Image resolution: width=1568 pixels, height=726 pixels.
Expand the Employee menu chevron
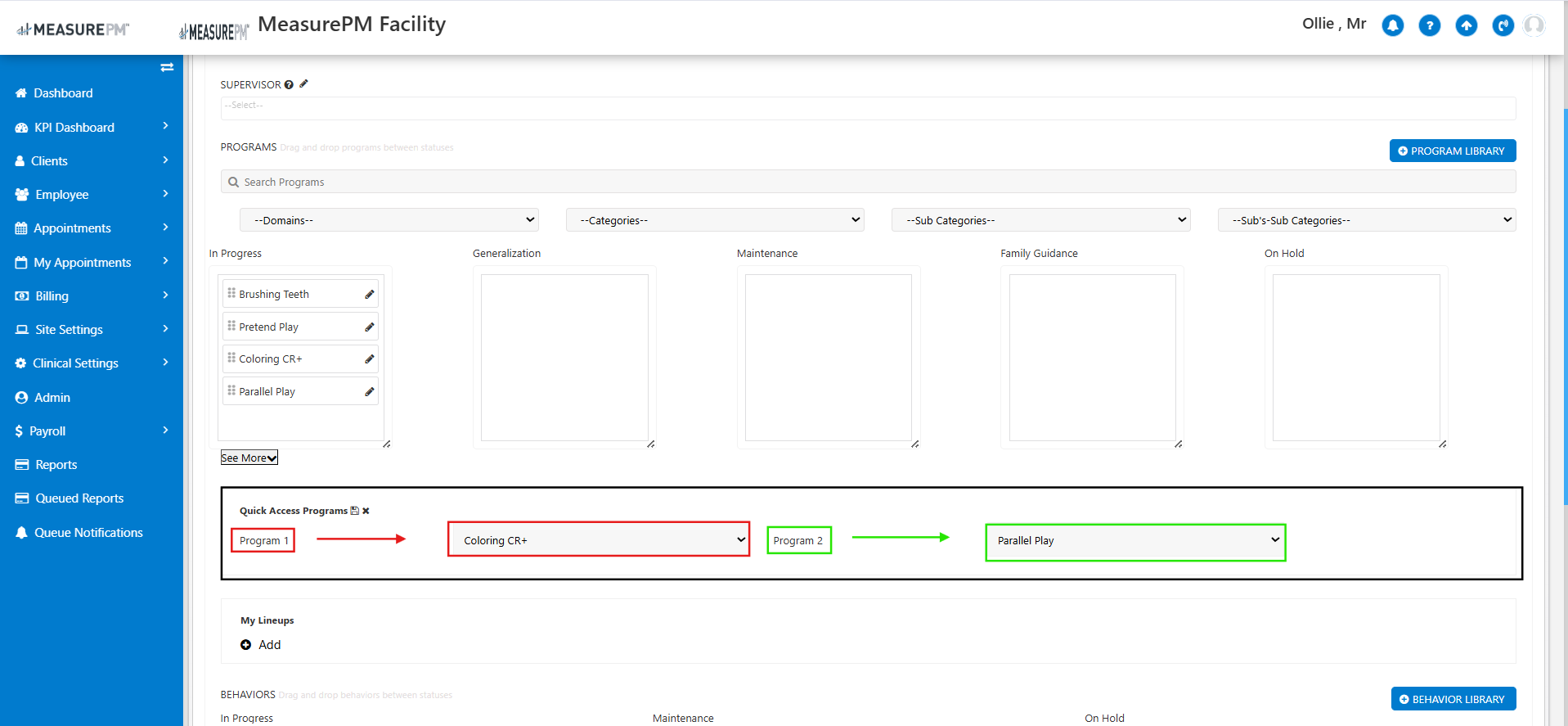pos(165,193)
